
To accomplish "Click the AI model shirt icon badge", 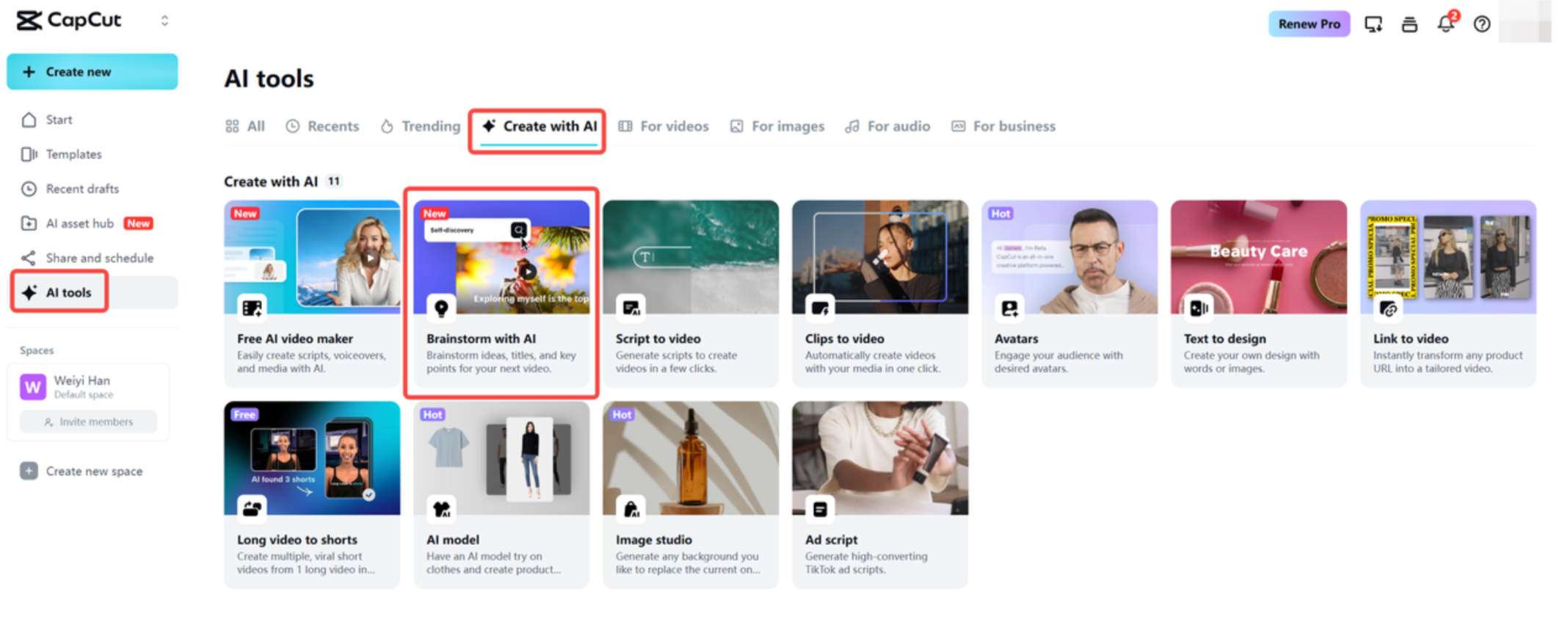I will 441,509.
